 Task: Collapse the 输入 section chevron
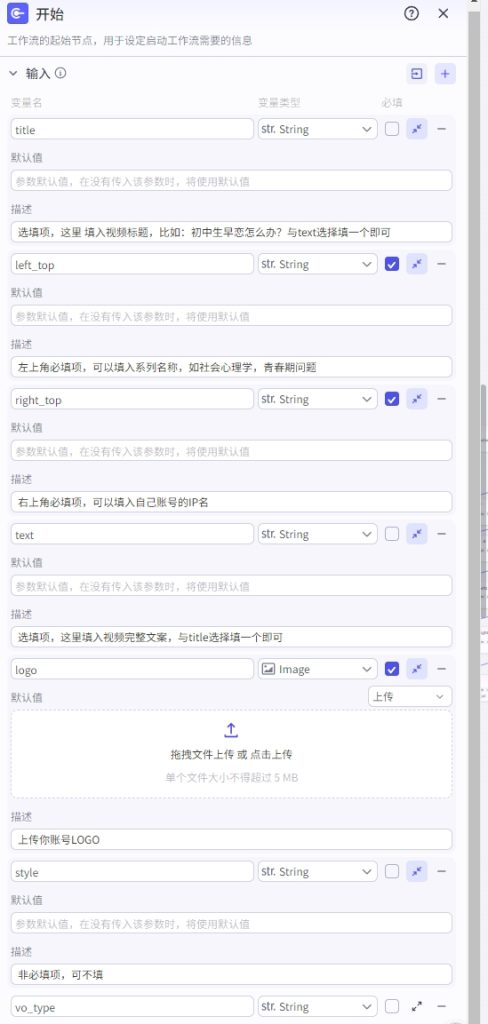click(14, 73)
